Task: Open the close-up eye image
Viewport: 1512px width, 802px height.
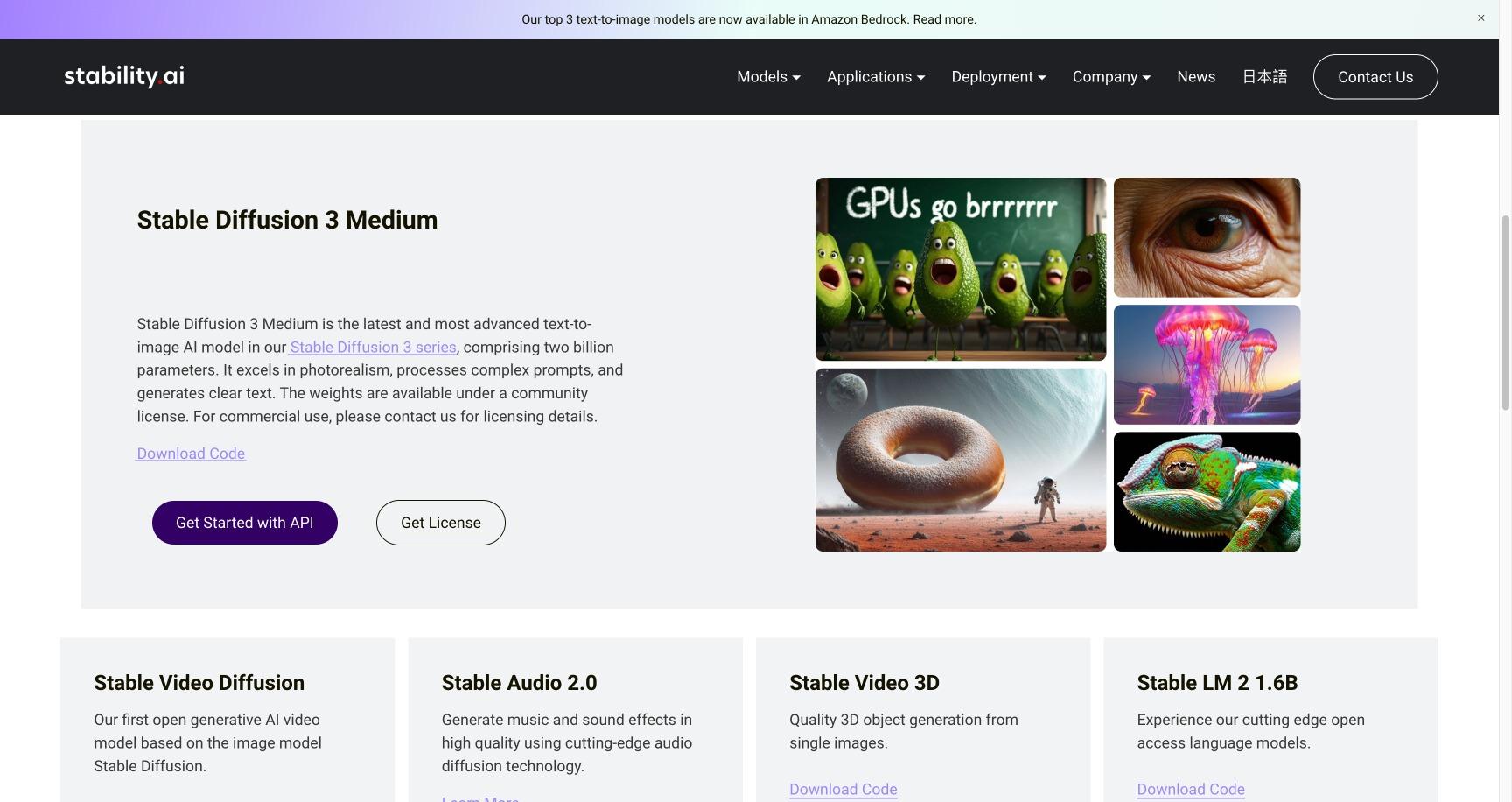Action: tap(1207, 237)
